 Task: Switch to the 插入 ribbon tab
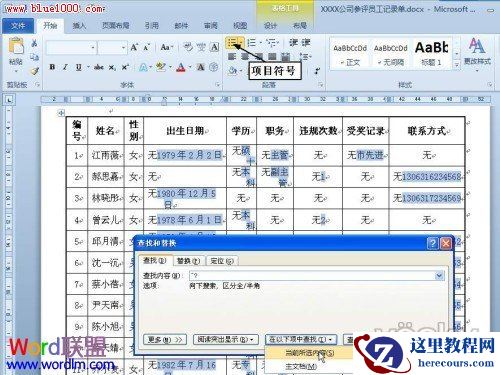coord(79,26)
